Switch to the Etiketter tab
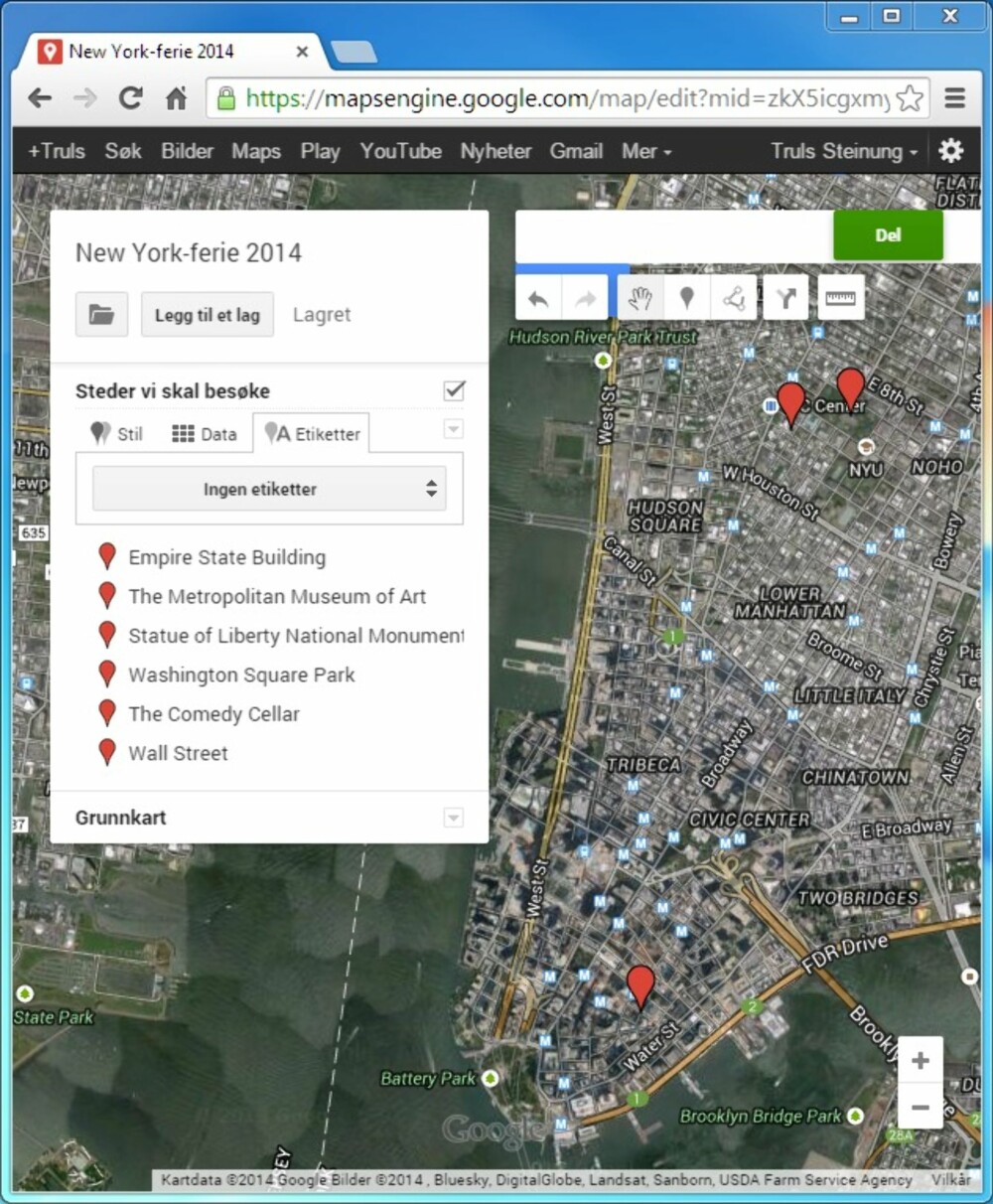 pos(312,433)
